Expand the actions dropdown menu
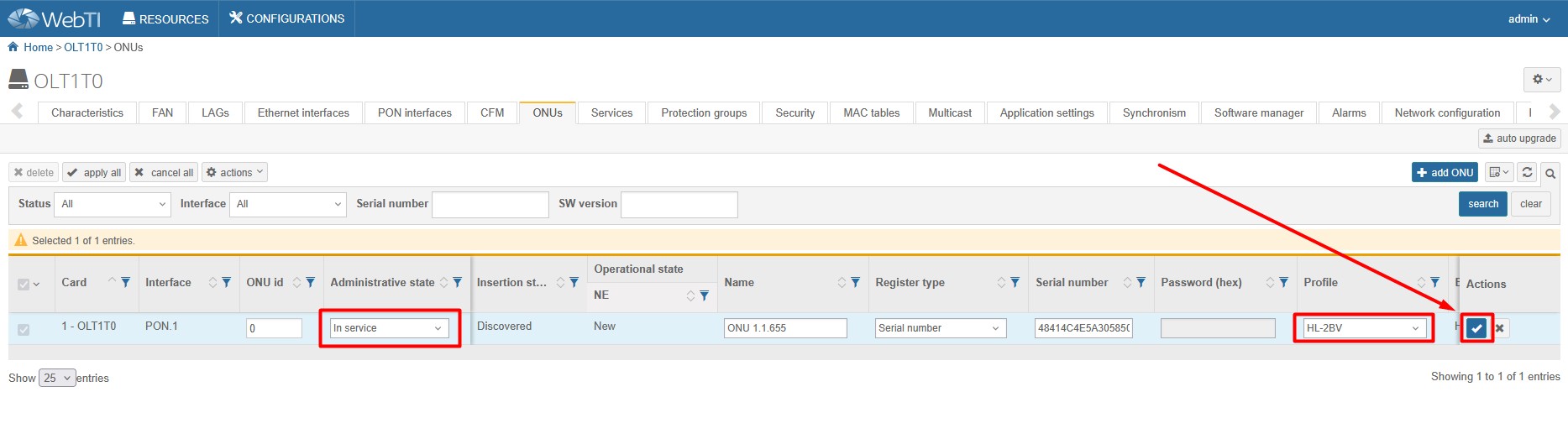The height and width of the screenshot is (439, 1568). point(235,173)
